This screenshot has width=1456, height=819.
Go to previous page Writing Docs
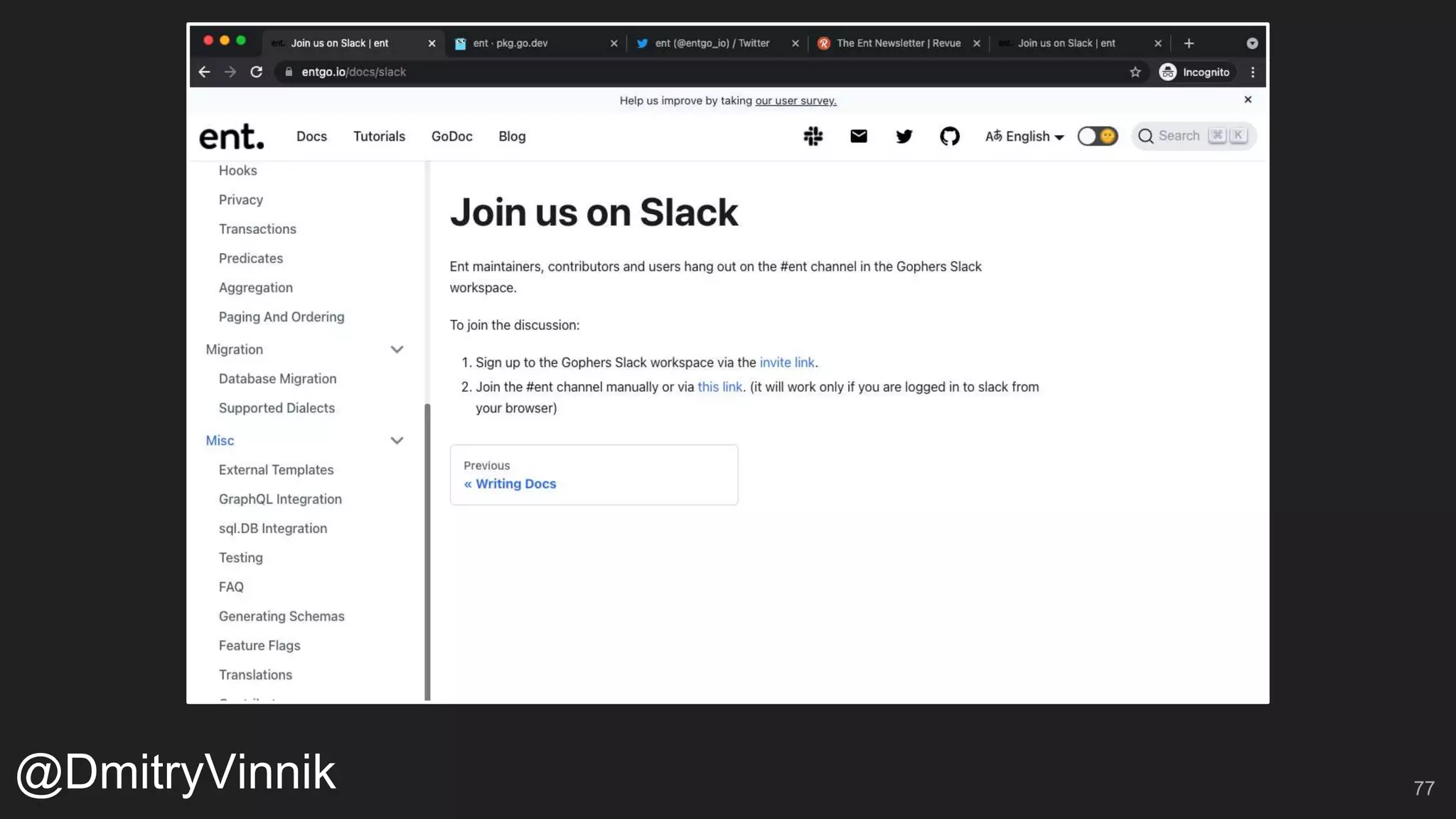click(515, 483)
